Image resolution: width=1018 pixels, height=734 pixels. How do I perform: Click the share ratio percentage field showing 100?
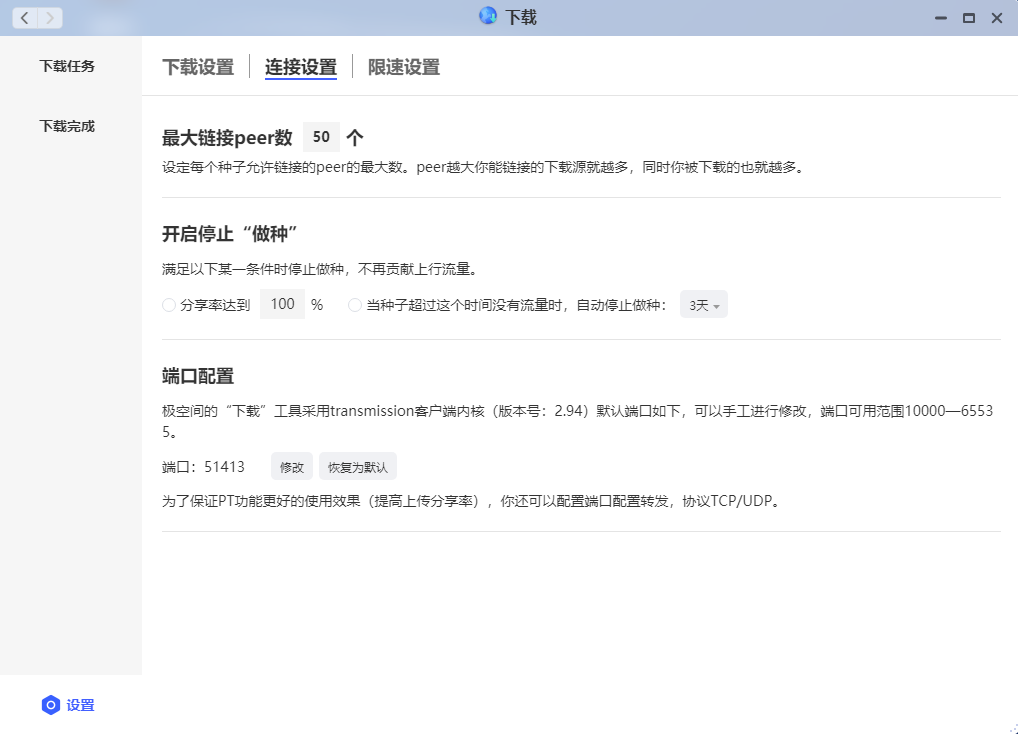pos(282,304)
